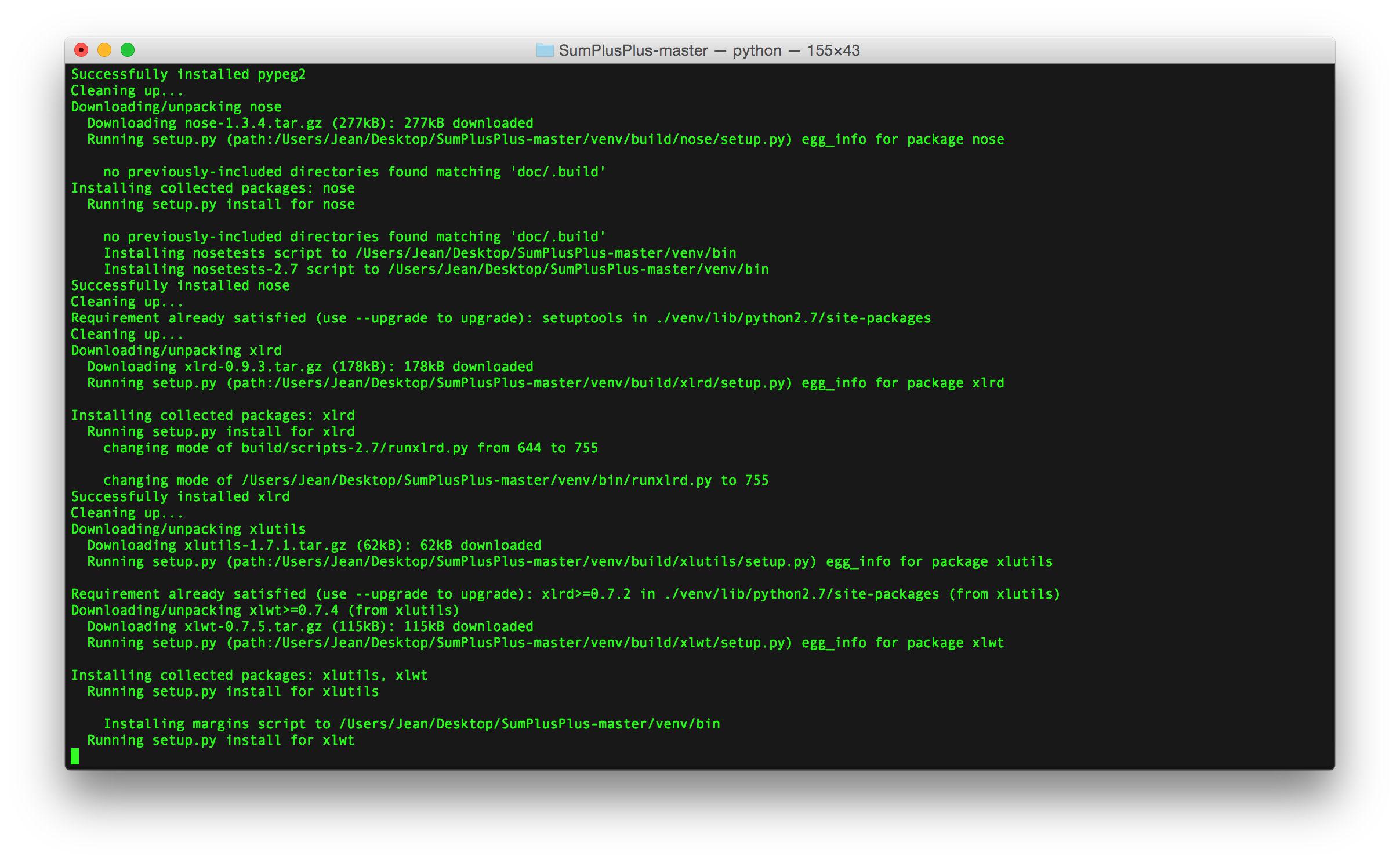This screenshot has width=1400, height=863.
Task: Click 'Downloading/unpacking xlrd' line
Action: (176, 350)
